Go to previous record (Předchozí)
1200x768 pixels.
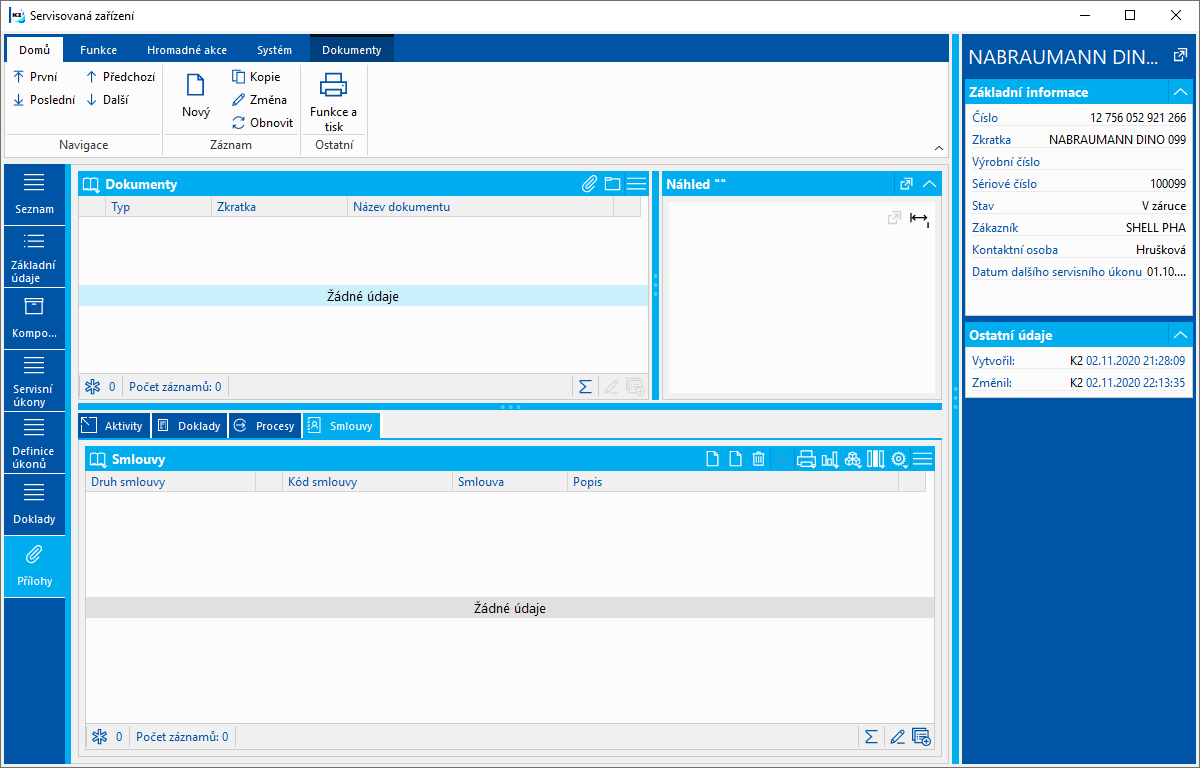(120, 76)
